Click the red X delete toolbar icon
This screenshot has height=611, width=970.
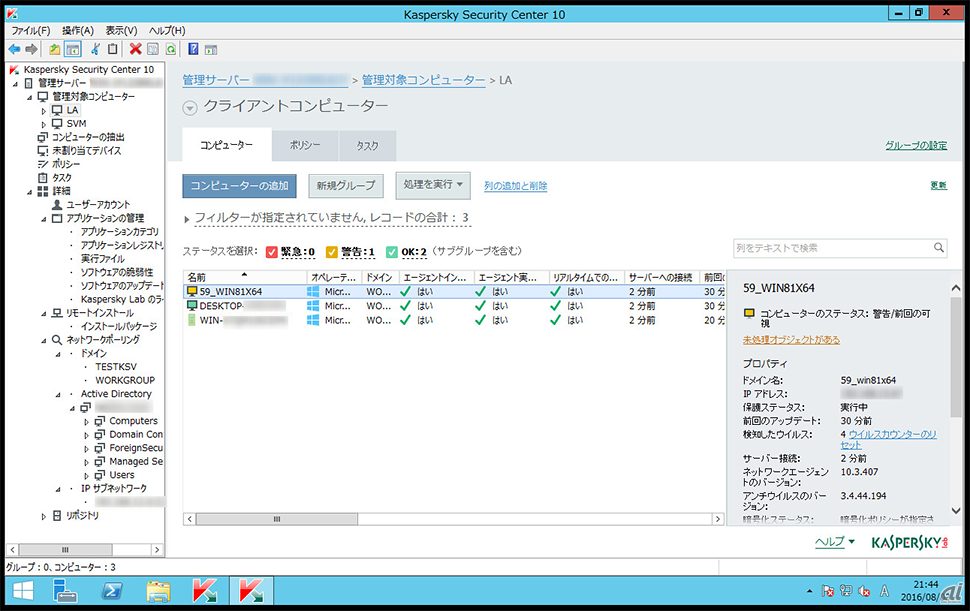[x=135, y=48]
